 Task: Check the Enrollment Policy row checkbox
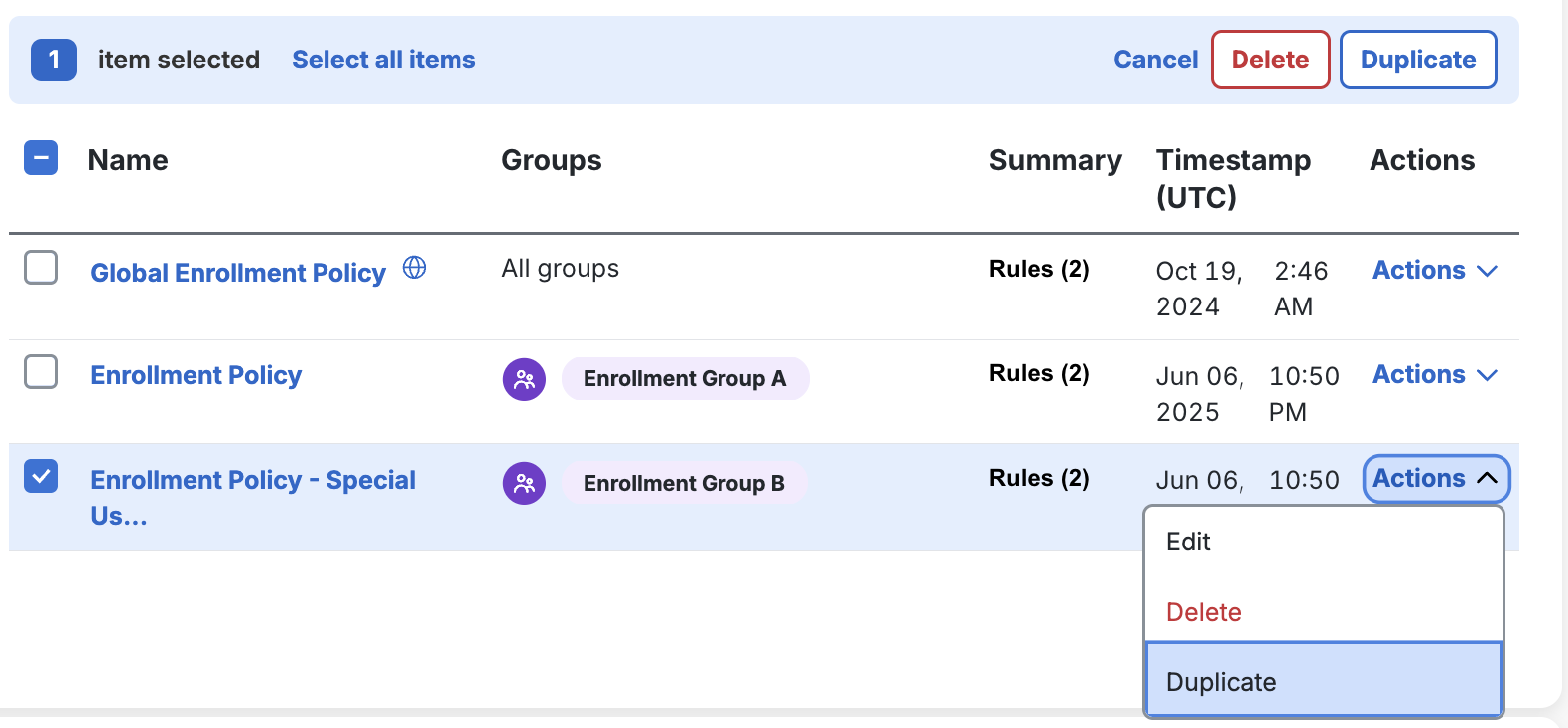click(41, 372)
